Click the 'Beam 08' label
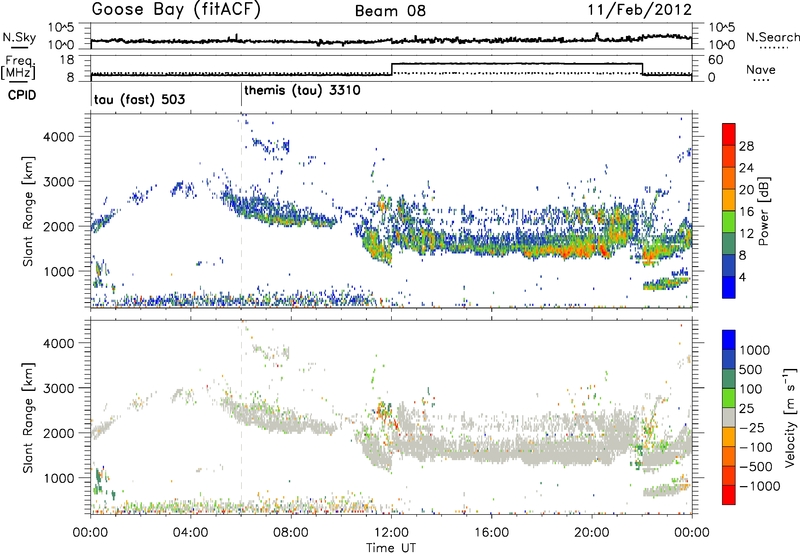 (x=390, y=11)
